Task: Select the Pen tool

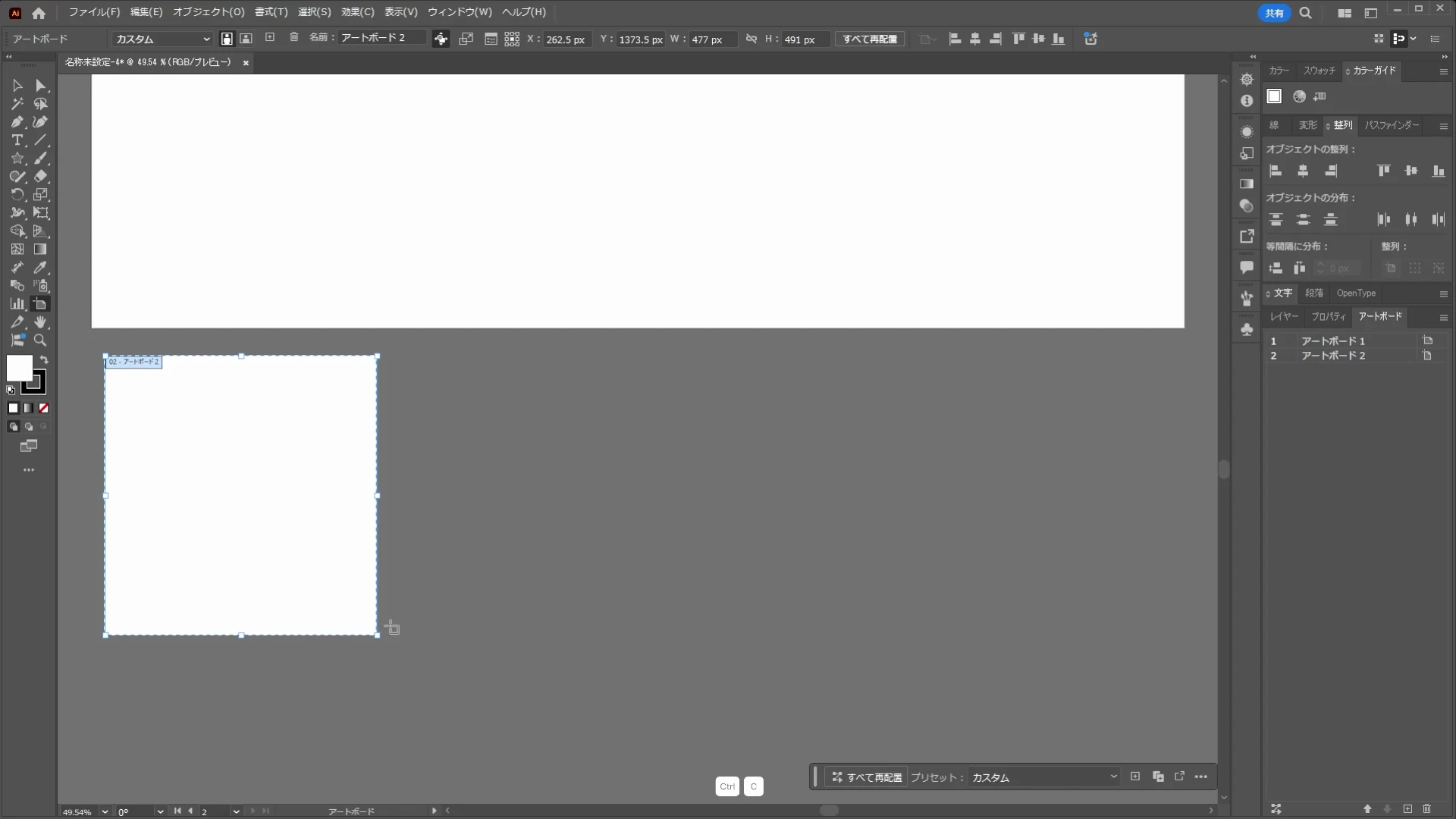Action: click(x=17, y=122)
